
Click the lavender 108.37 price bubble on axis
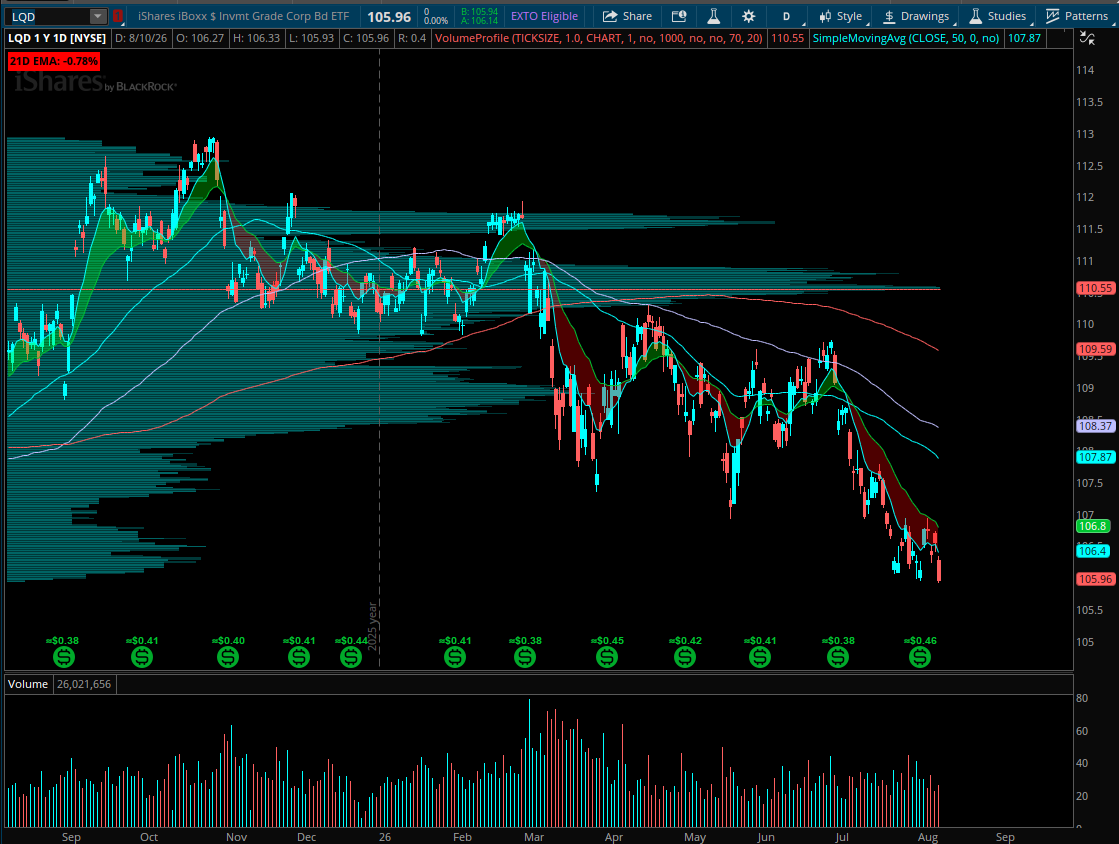click(x=1095, y=426)
